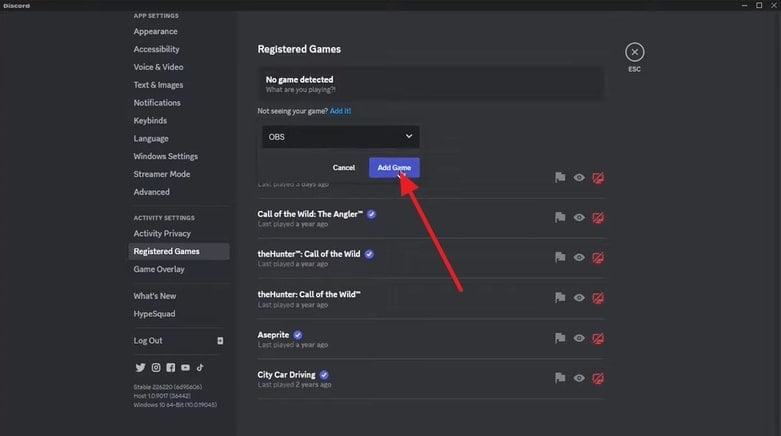Image resolution: width=781 pixels, height=436 pixels.
Task: Click the Add Game button
Action: click(x=394, y=167)
